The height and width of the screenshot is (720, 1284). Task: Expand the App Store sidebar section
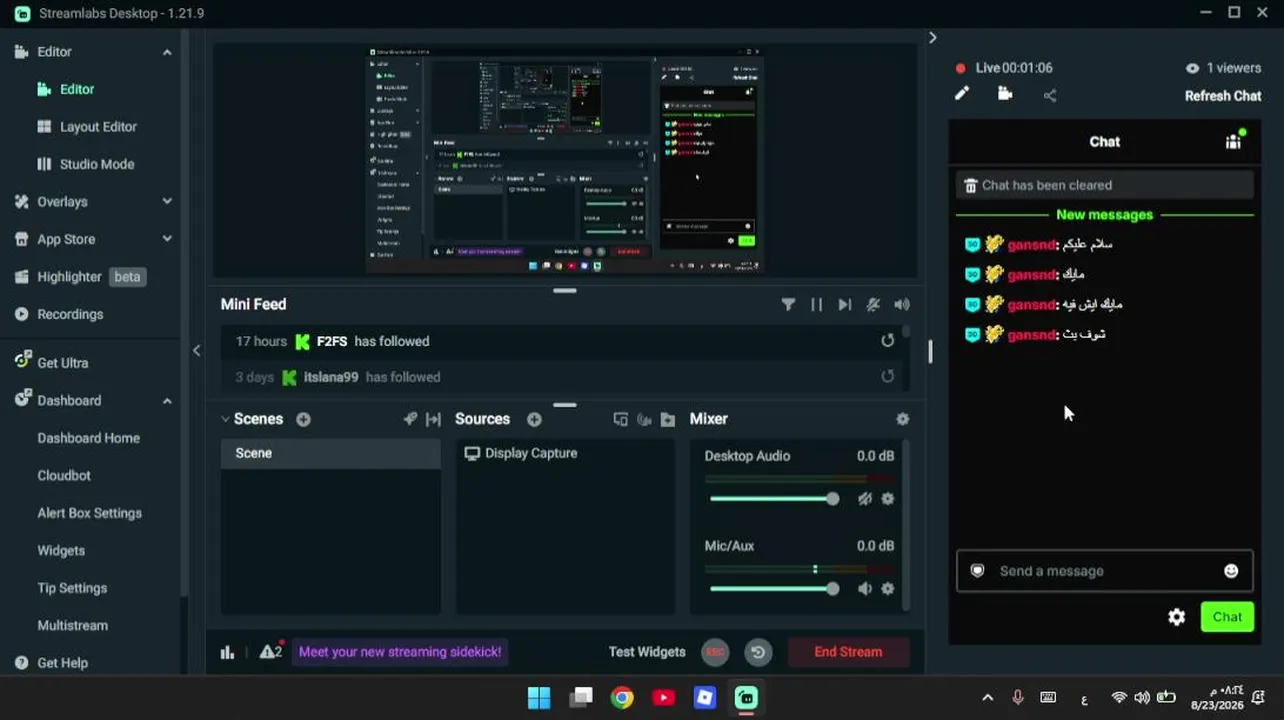(x=167, y=239)
